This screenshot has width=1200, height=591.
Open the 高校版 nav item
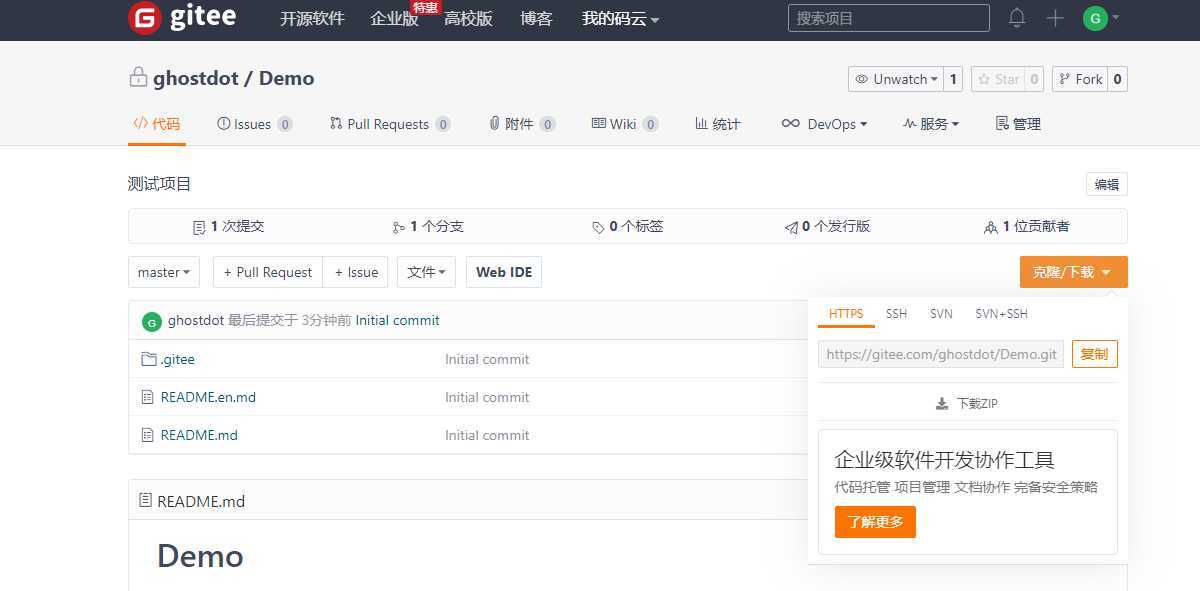[x=468, y=18]
